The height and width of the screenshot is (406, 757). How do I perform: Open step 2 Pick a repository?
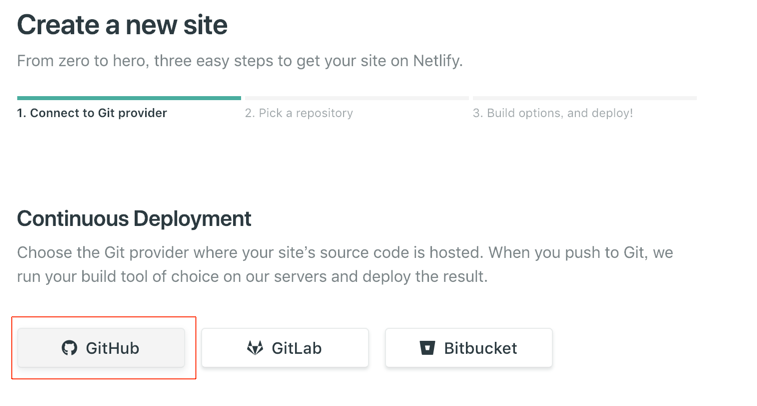[299, 113]
